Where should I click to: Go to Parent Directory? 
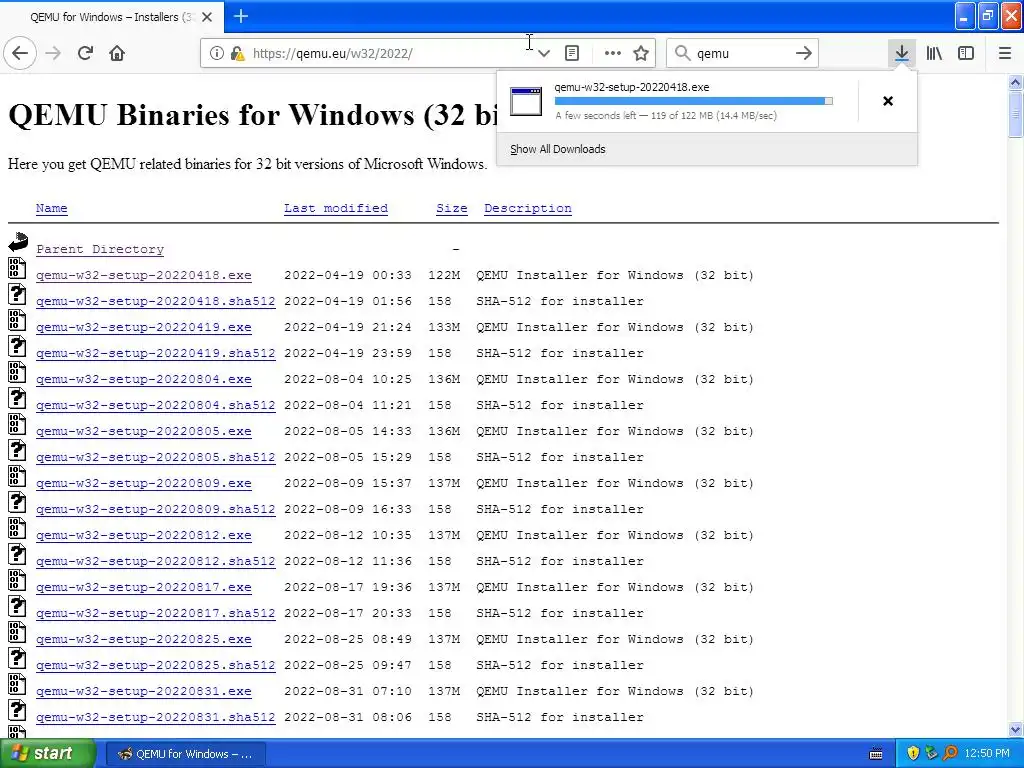[x=100, y=249]
